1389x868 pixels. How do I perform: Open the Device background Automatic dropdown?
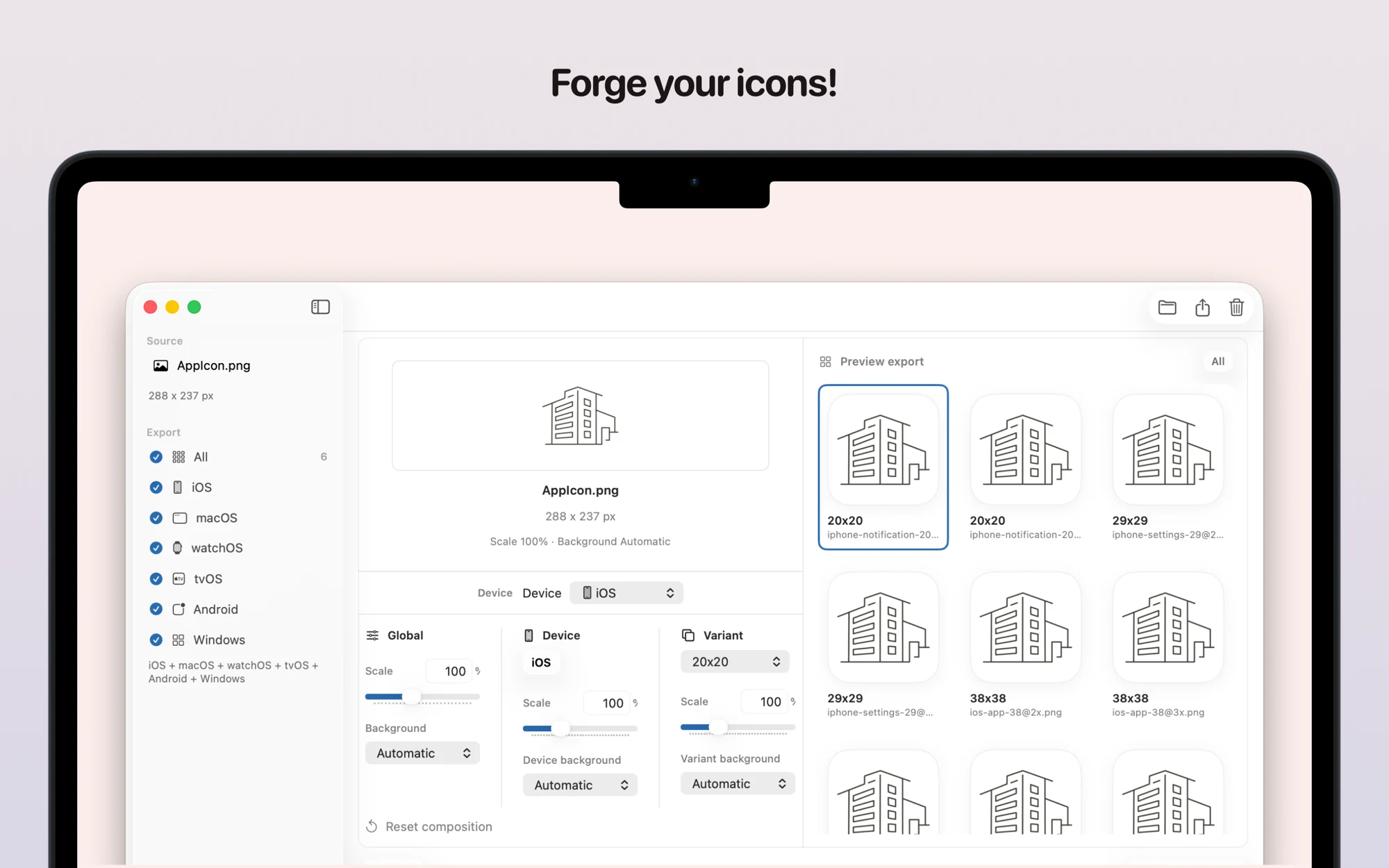[580, 785]
